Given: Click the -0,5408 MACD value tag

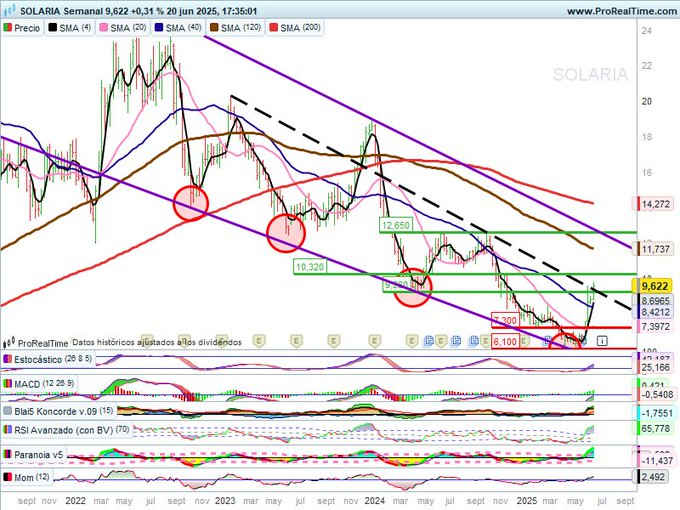Looking at the screenshot, I should click(657, 394).
